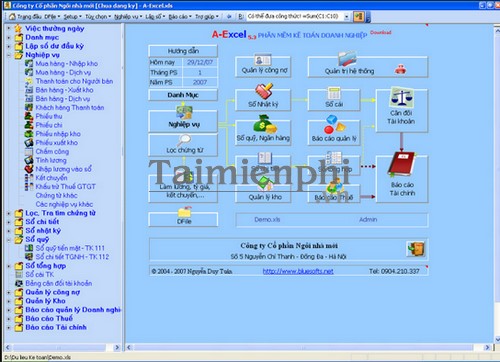500x362 pixels.
Task: Open Quản trị hệ thống dashboard button
Action: pyautogui.click(x=368, y=67)
